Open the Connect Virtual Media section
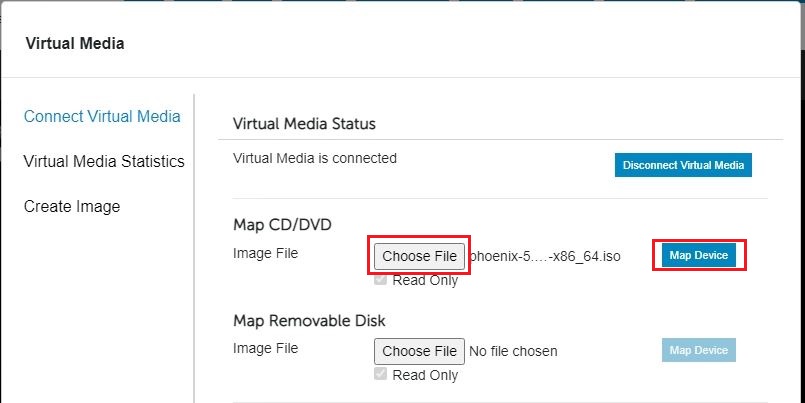805x403 pixels. [x=102, y=116]
